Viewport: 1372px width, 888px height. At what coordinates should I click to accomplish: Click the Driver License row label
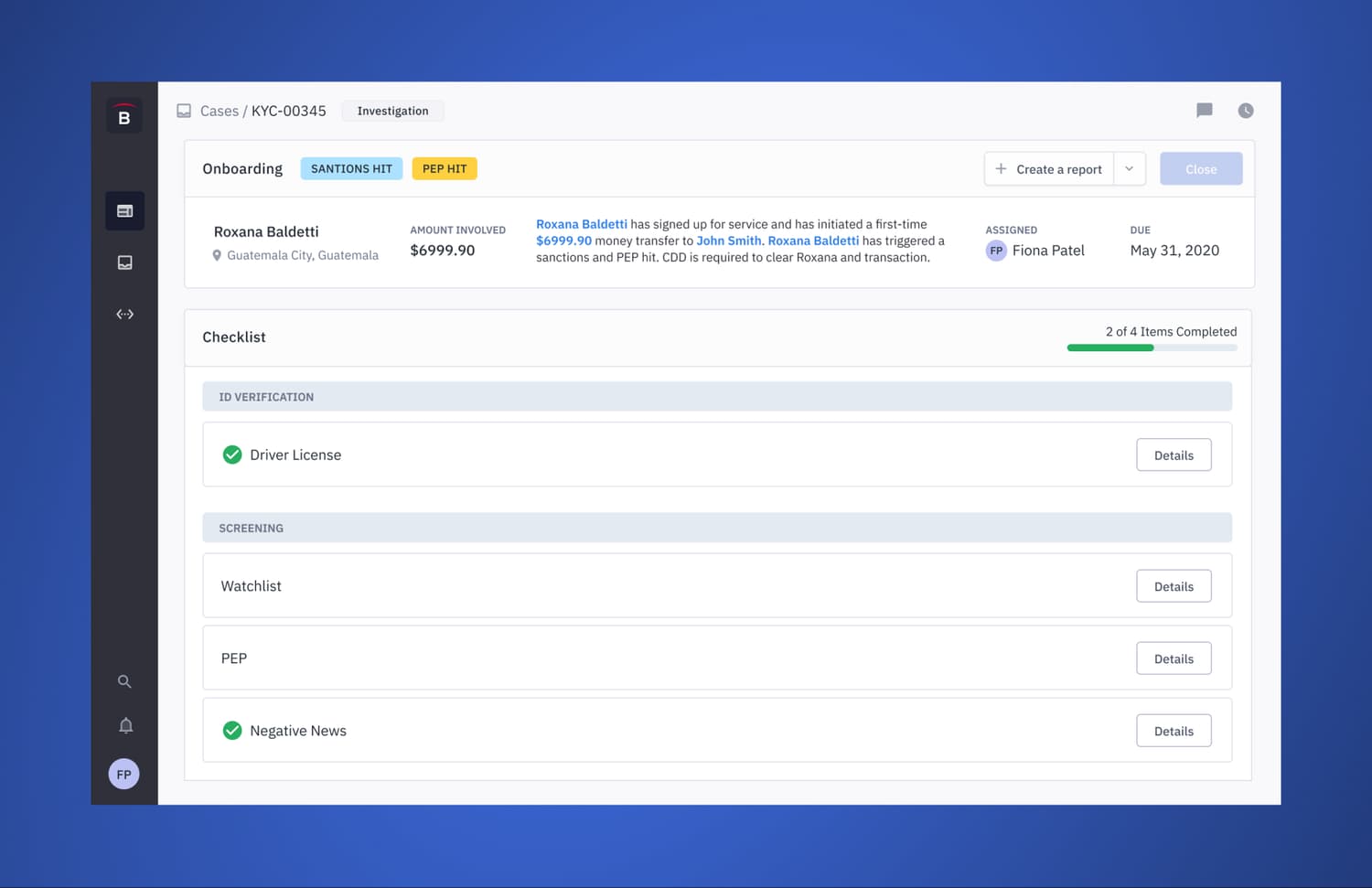click(295, 455)
